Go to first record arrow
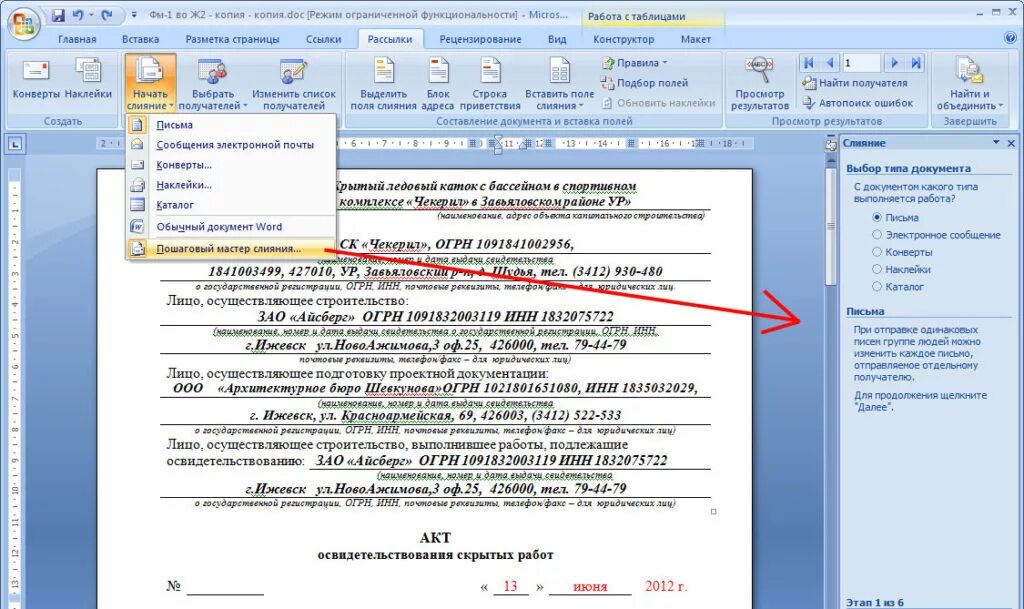 click(808, 63)
